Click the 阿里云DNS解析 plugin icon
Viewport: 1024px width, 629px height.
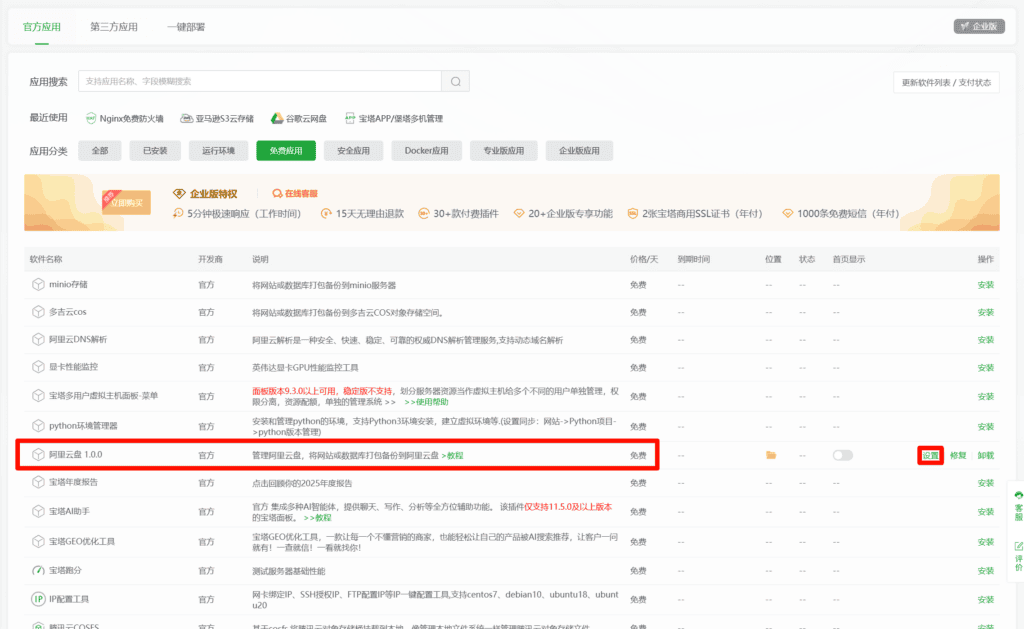[39, 339]
